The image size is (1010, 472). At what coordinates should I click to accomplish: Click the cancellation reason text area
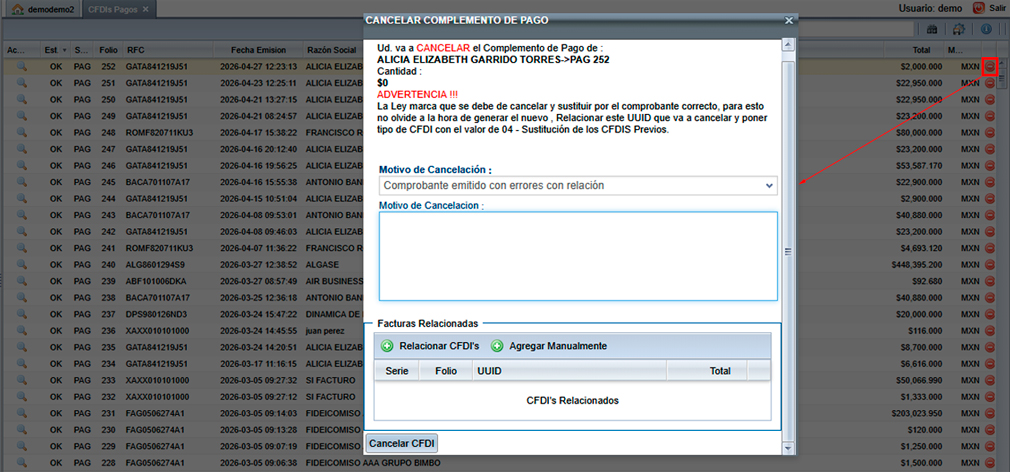[578, 255]
